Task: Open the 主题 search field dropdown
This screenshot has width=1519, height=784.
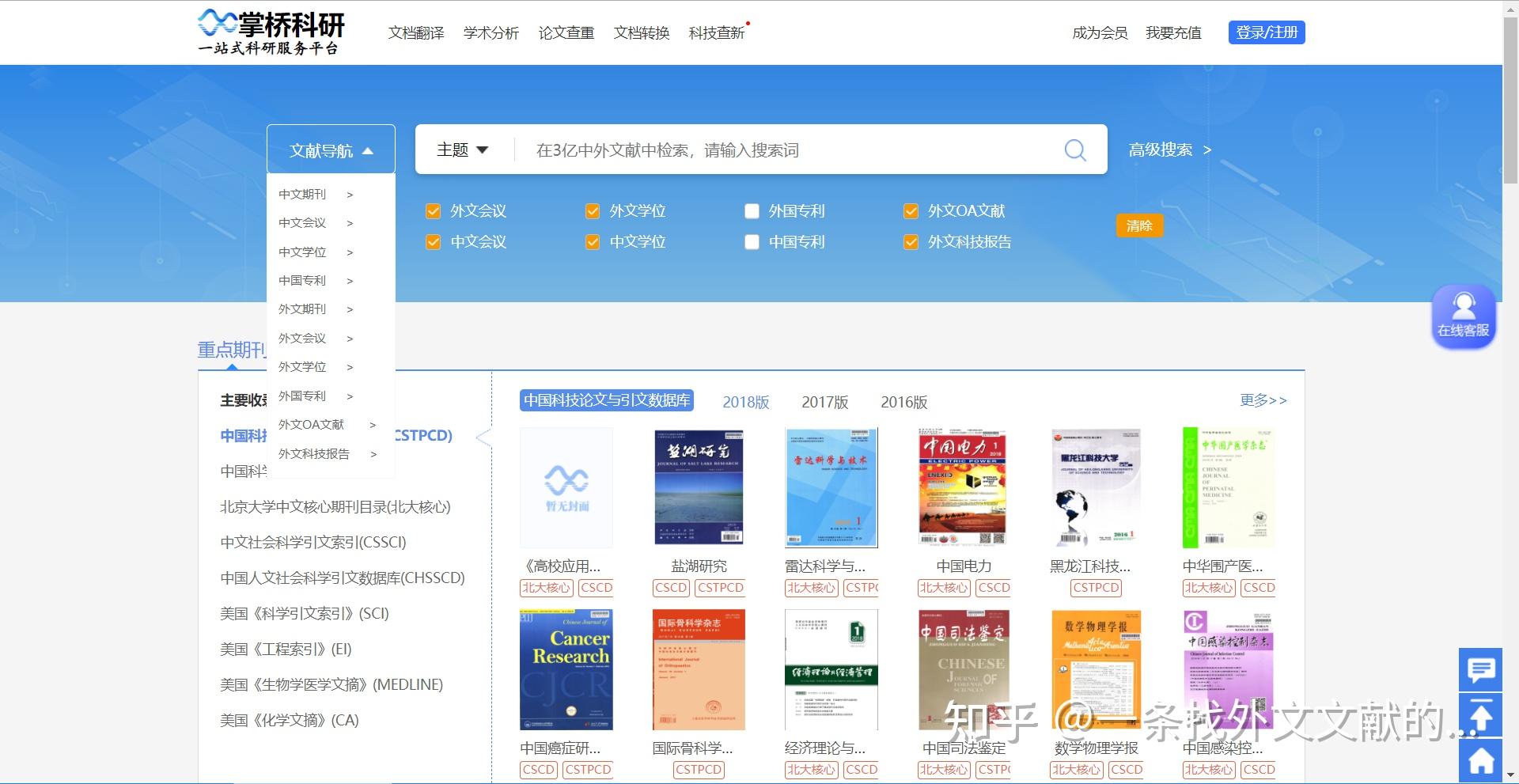Action: click(462, 150)
